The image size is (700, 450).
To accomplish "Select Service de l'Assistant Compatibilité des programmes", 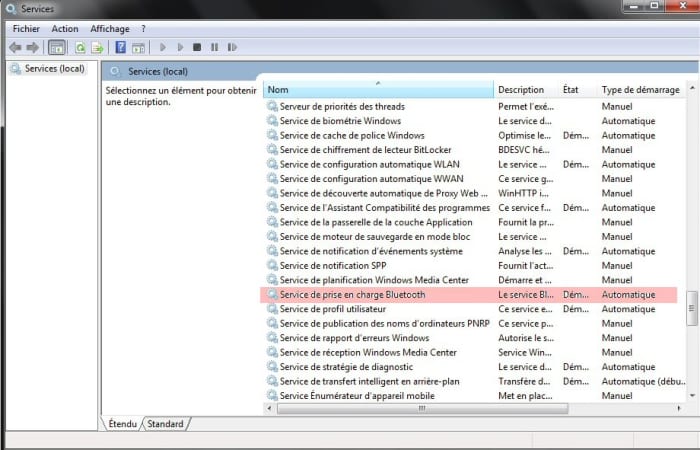I will coord(474,208).
